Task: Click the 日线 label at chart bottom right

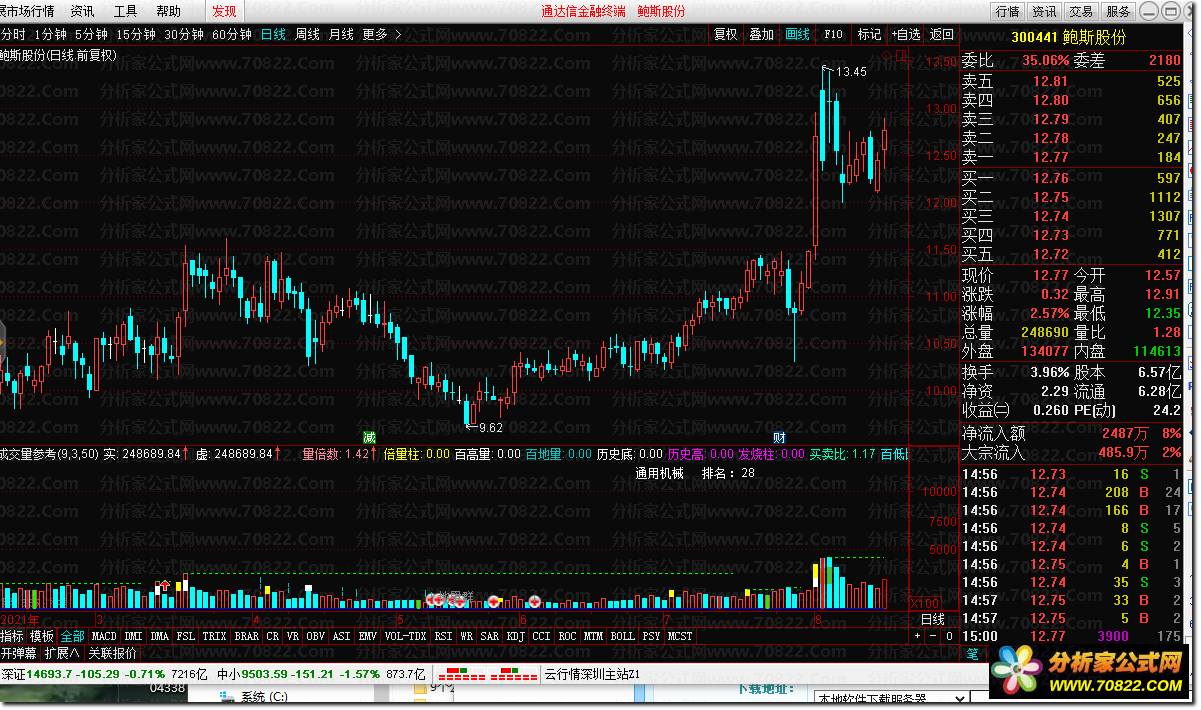Action: (932, 619)
